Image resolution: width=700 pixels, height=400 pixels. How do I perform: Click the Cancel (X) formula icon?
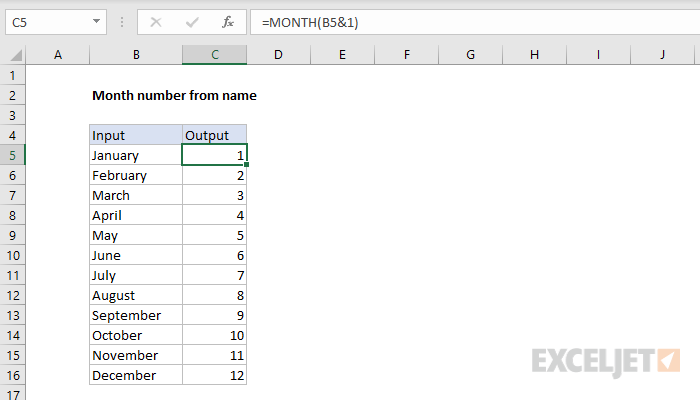(156, 22)
